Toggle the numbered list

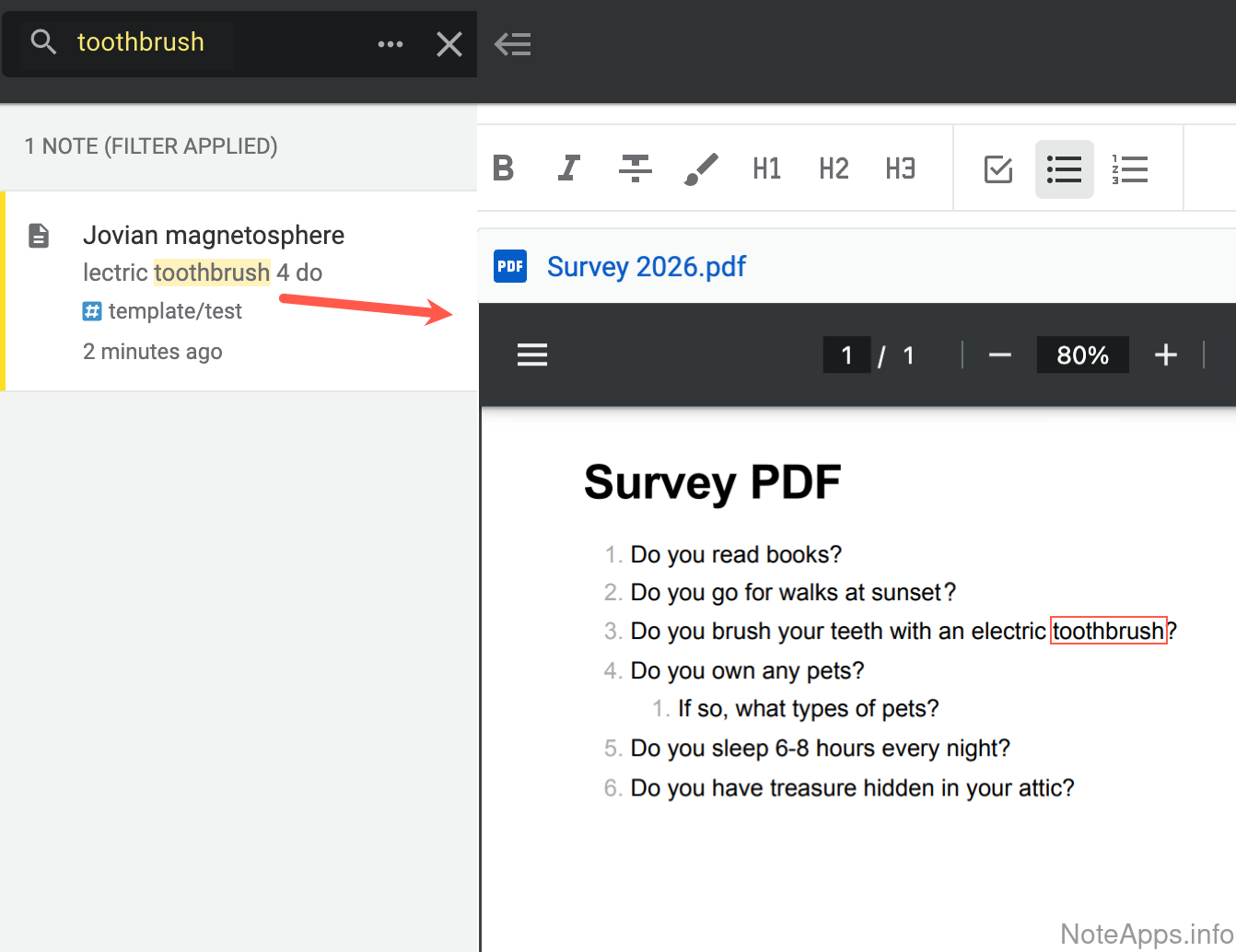pyautogui.click(x=1130, y=169)
